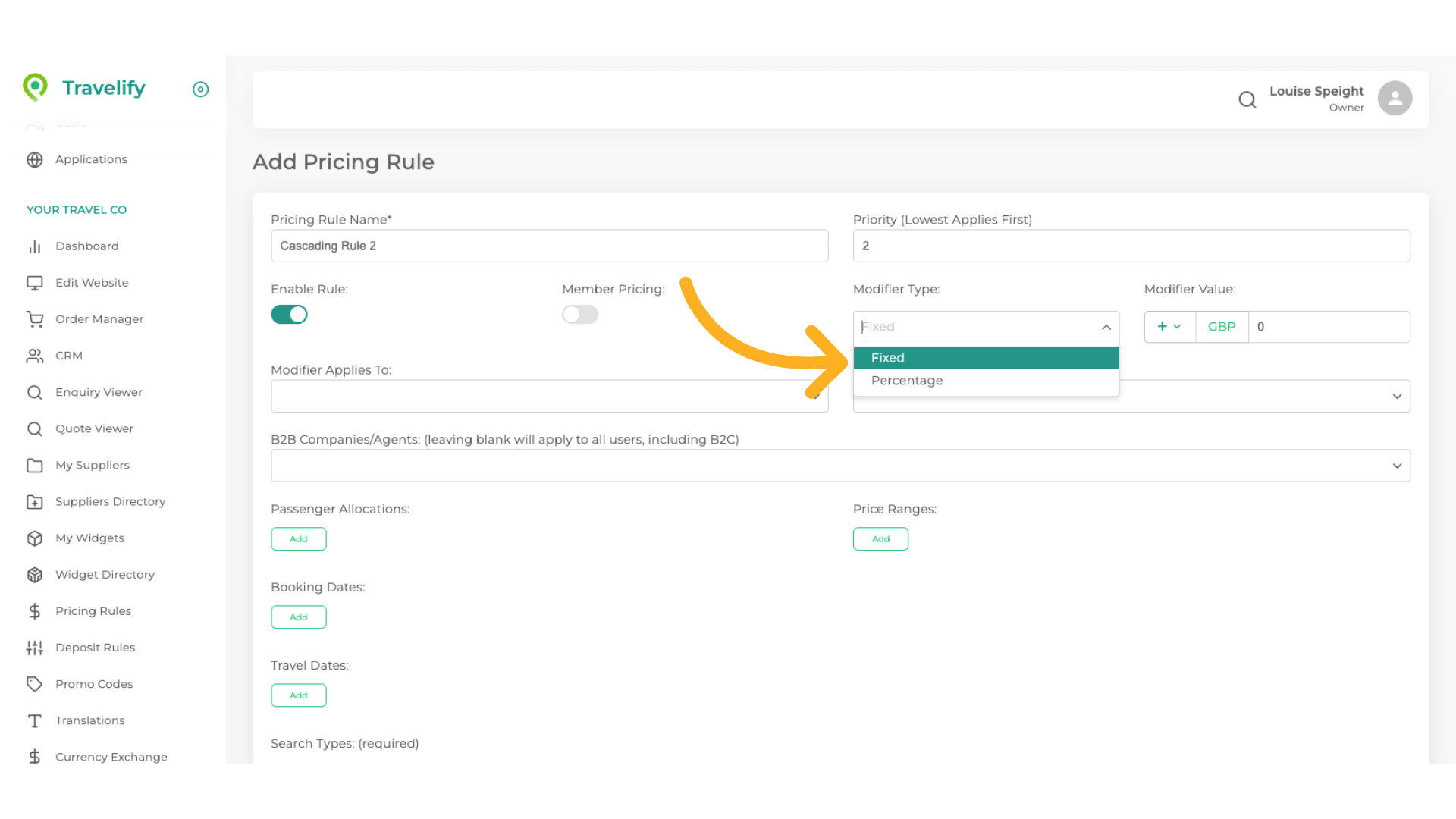The image size is (1456, 819).
Task: Click Add under Travel Dates
Action: [x=299, y=695]
